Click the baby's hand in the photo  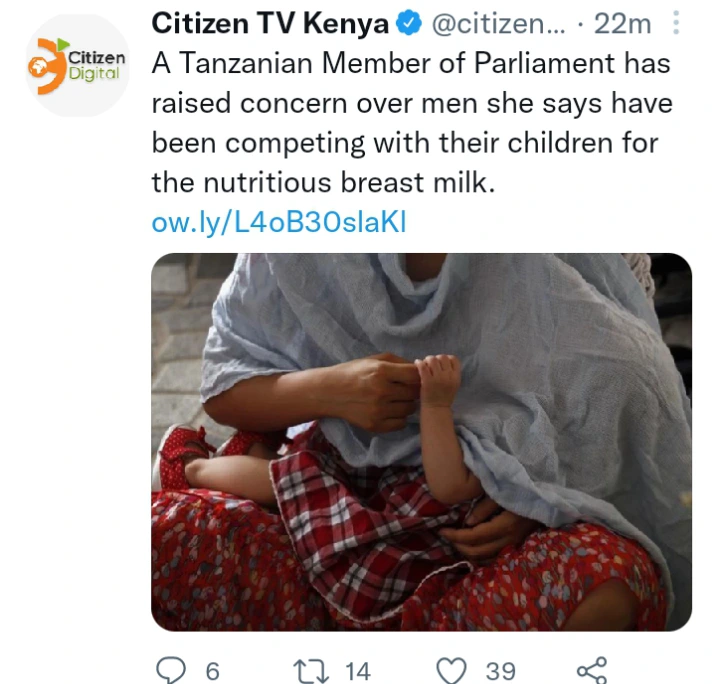click(438, 379)
